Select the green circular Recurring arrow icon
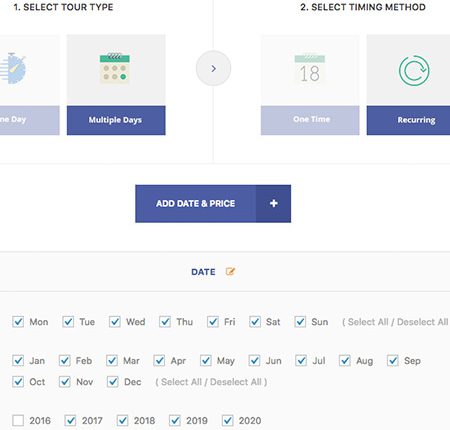The image size is (450, 430). (x=414, y=71)
